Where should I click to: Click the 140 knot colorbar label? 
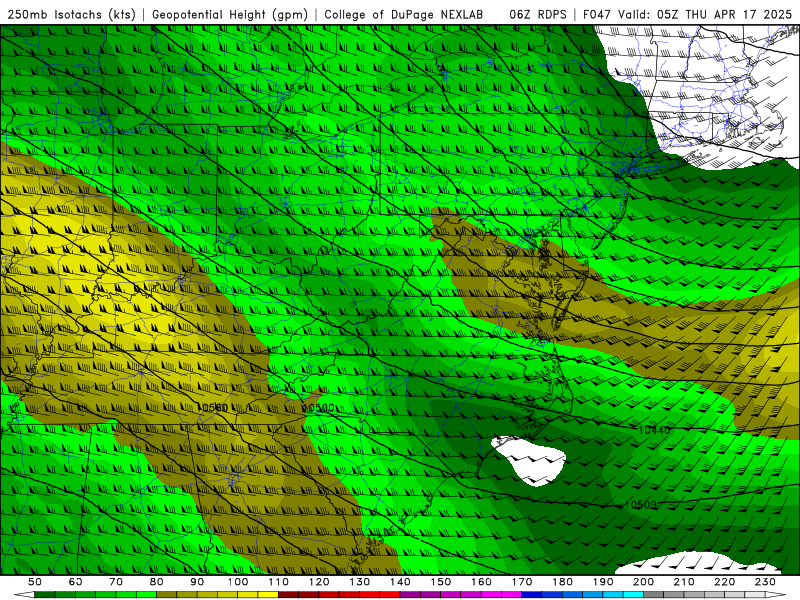(x=401, y=582)
